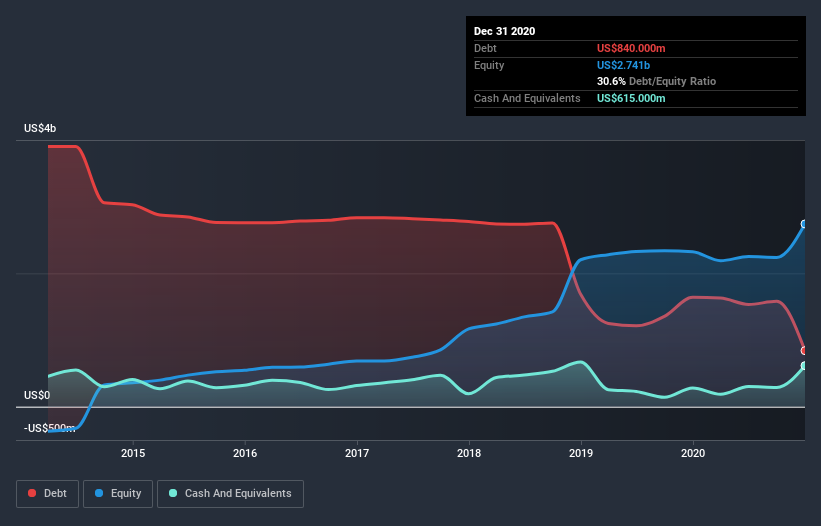This screenshot has width=821, height=526.
Task: Click the US$2.741b equity value
Action: coord(623,65)
